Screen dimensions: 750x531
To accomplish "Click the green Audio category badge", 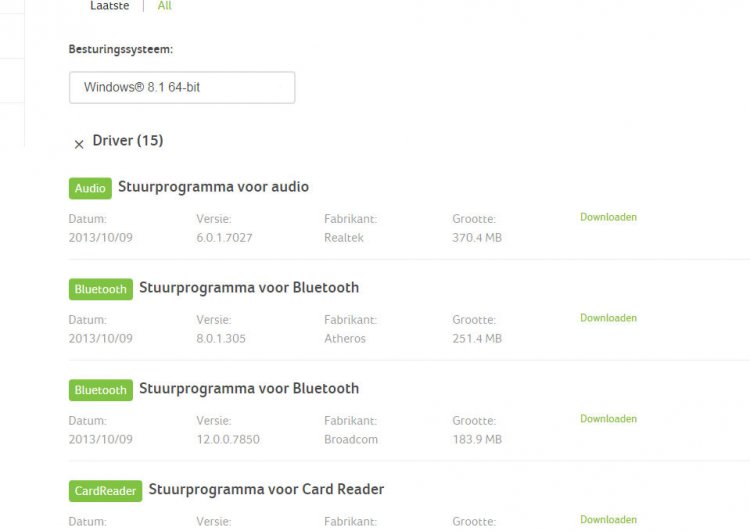I will [x=90, y=188].
